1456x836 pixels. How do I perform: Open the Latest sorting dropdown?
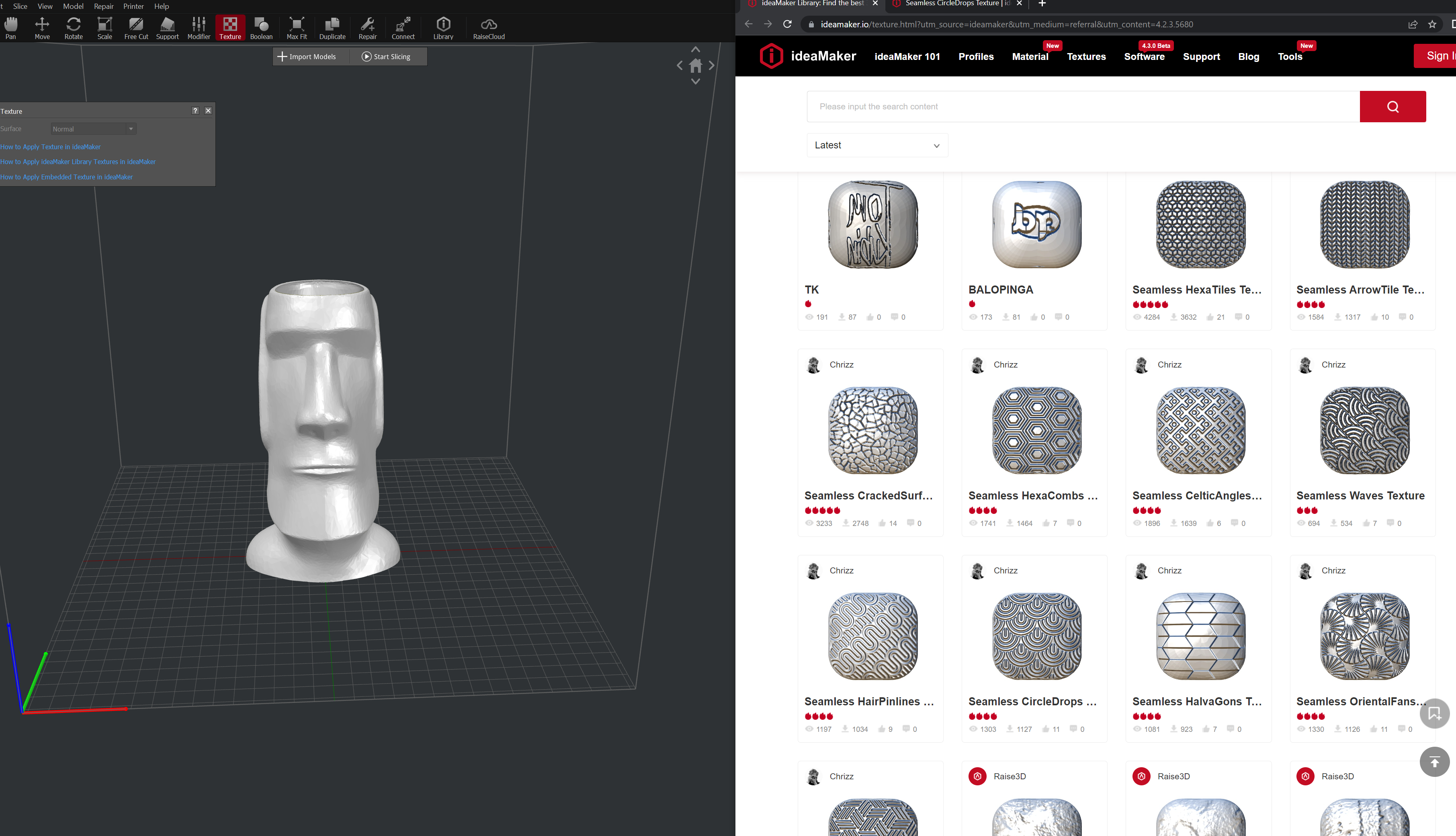coord(877,145)
